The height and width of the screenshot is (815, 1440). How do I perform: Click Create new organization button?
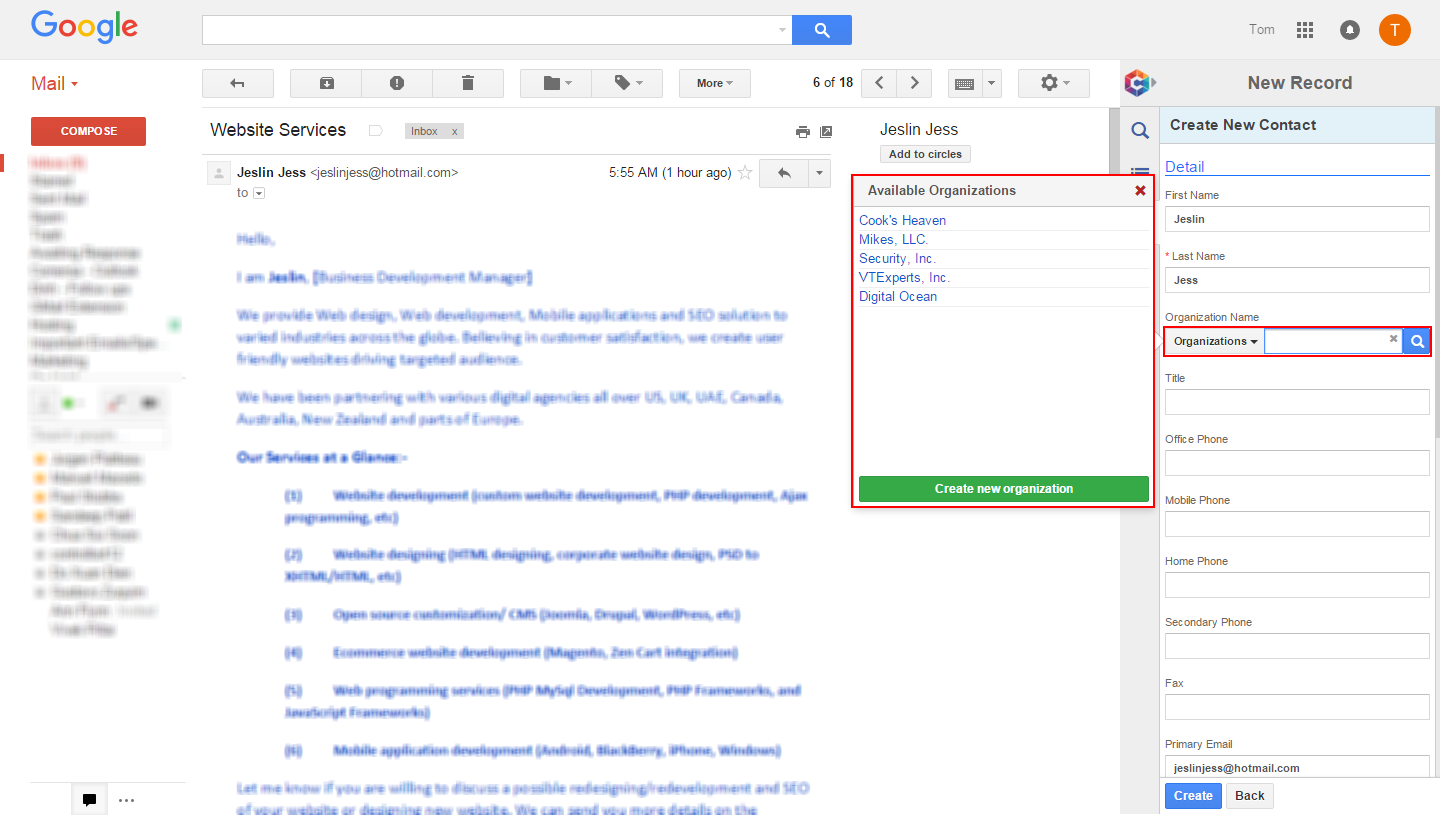point(1004,489)
